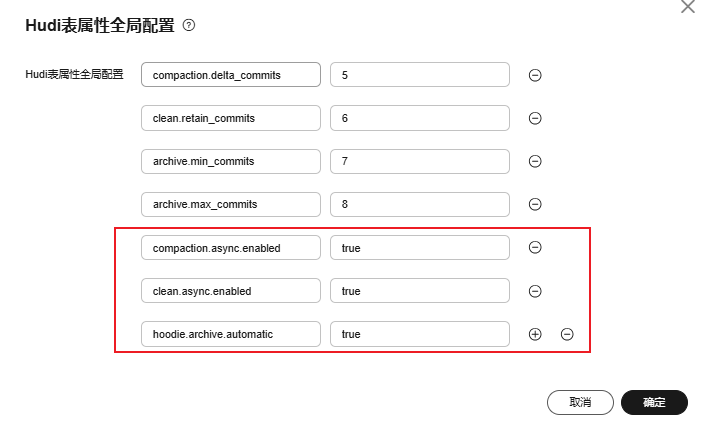Remove the compaction.async.enabled row
Viewport: 704px width, 427px height.
[x=535, y=247]
